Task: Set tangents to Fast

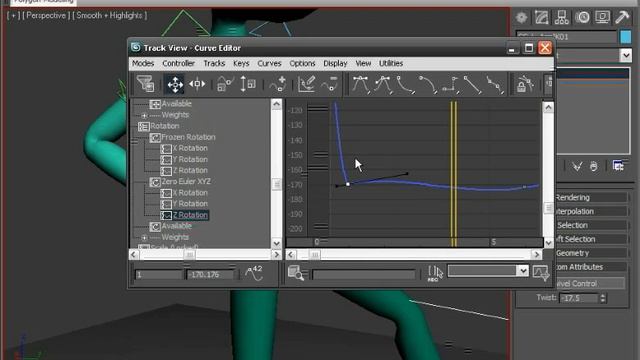Action: click(x=405, y=84)
